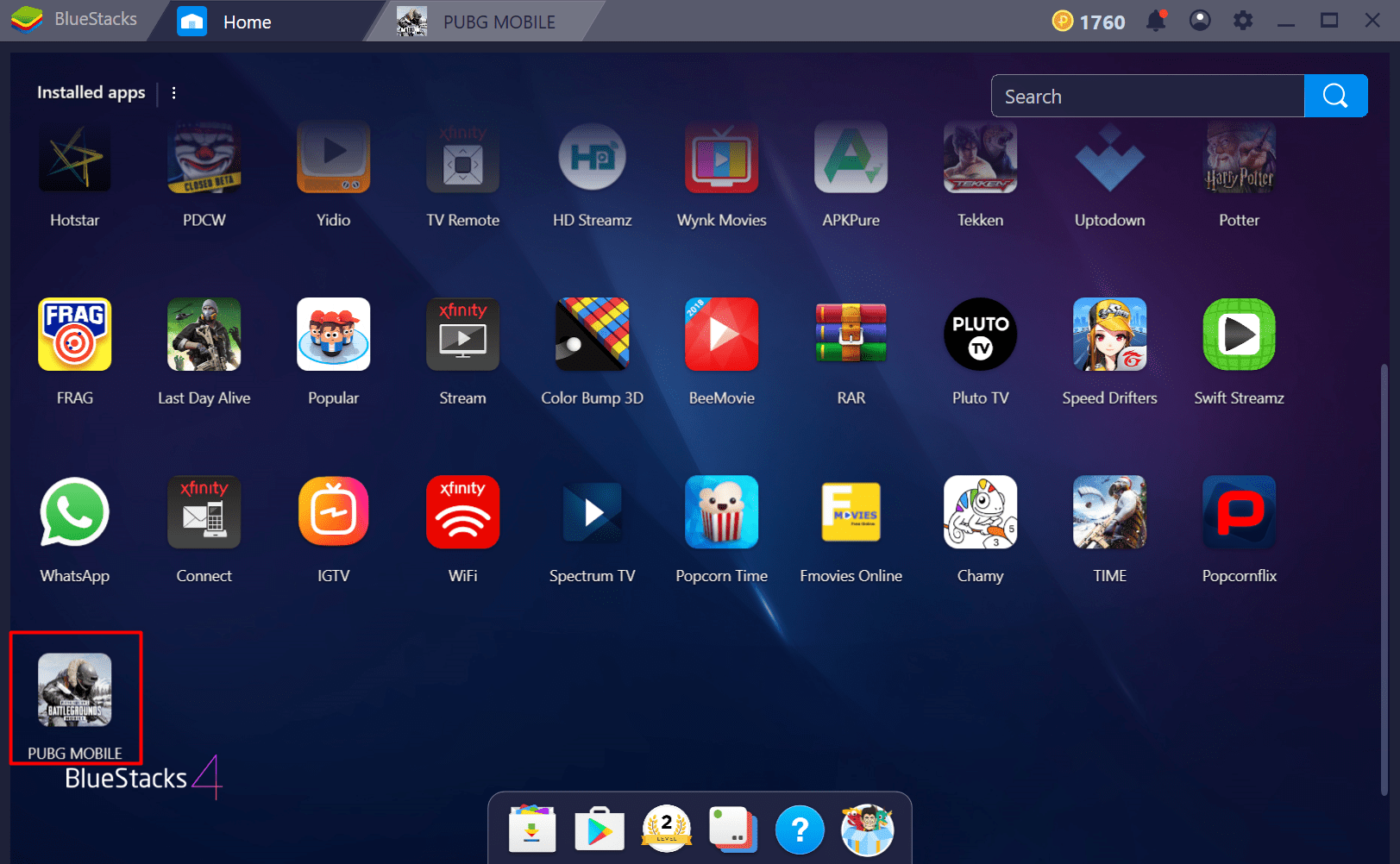Open the FRAG game
Image resolution: width=1400 pixels, height=864 pixels.
pyautogui.click(x=75, y=335)
